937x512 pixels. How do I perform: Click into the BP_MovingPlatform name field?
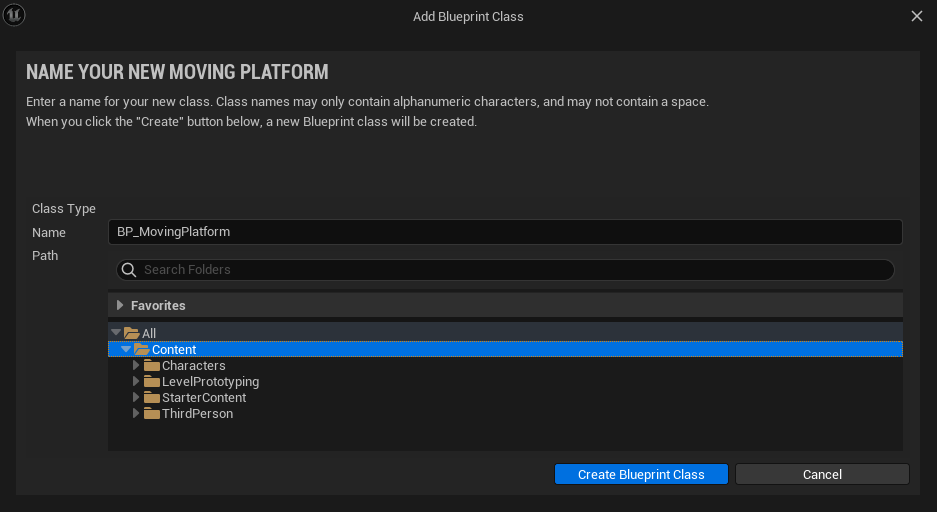pyautogui.click(x=505, y=232)
